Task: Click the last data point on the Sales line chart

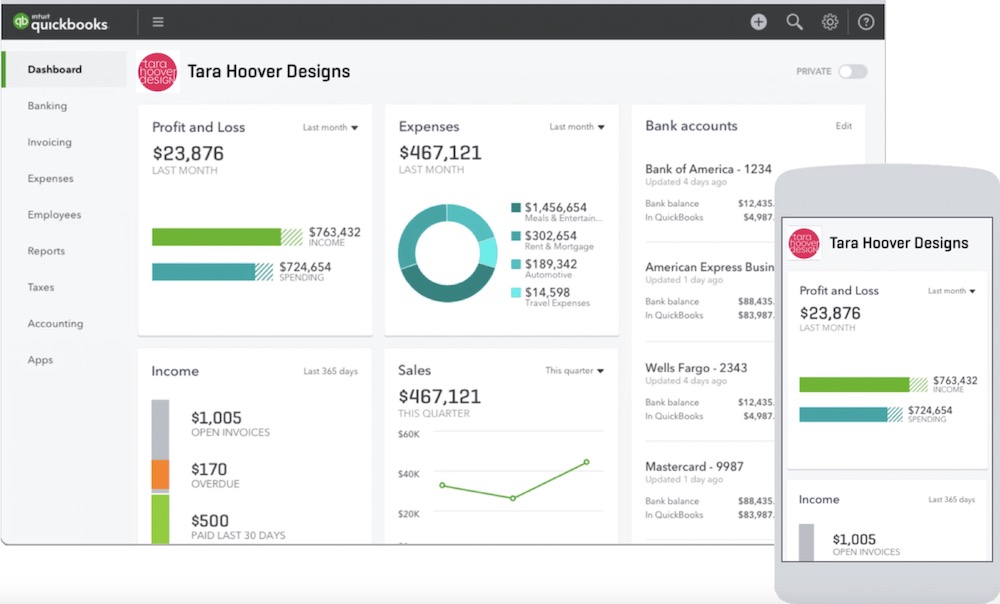Action: click(x=586, y=462)
